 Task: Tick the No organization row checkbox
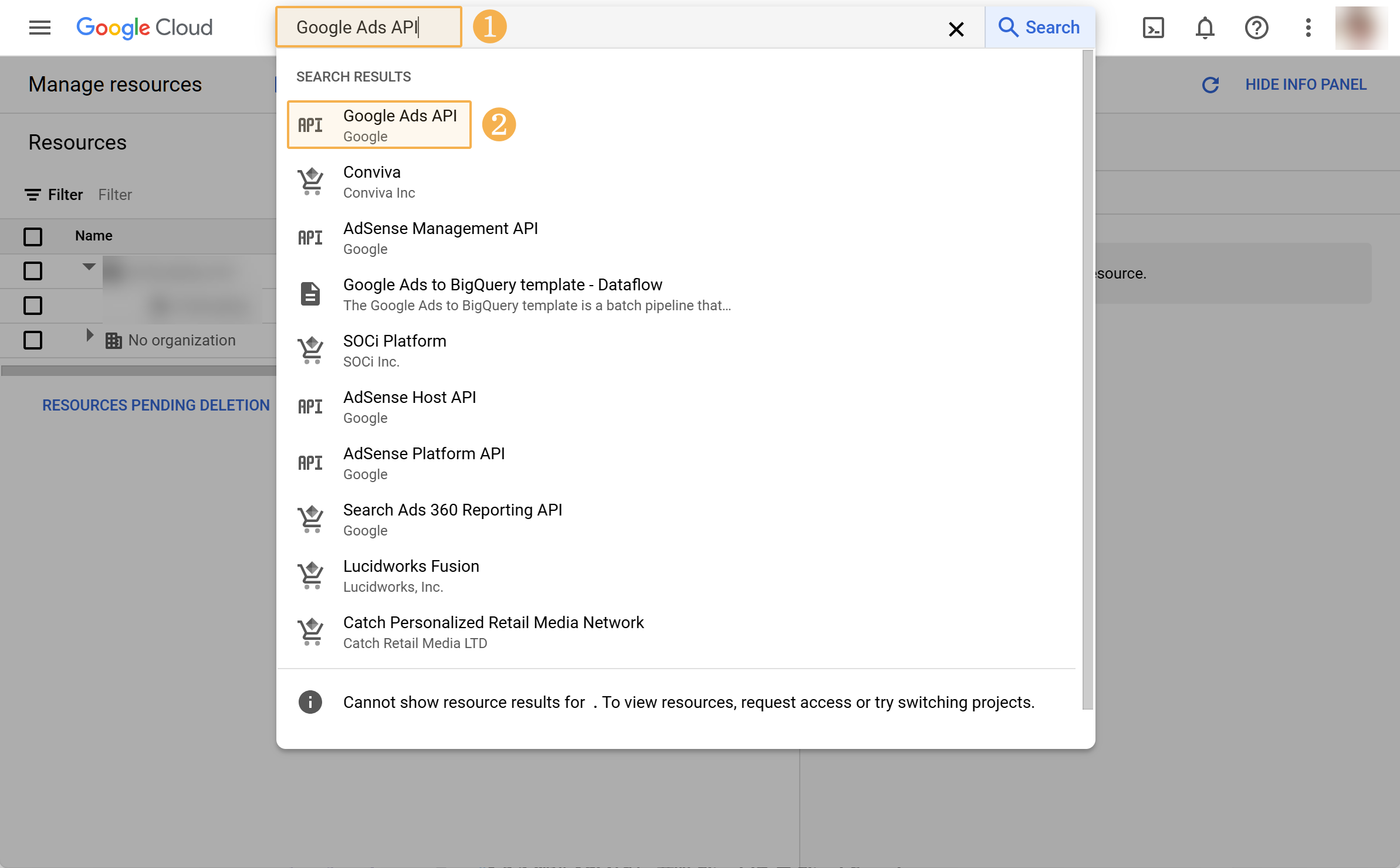[33, 340]
